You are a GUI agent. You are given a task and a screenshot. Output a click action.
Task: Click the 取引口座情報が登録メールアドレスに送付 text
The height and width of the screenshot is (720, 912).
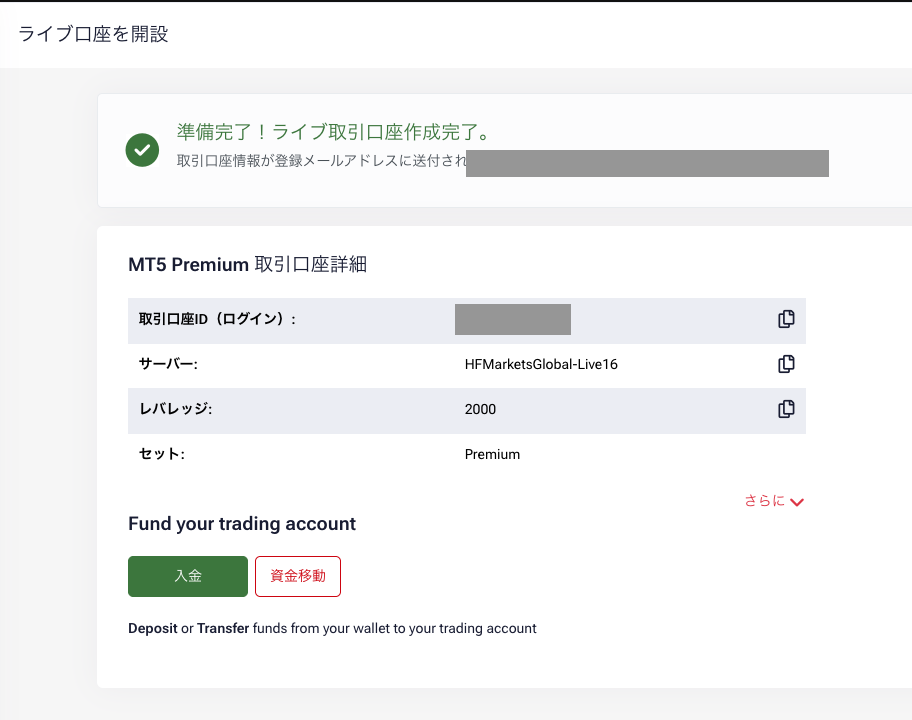pyautogui.click(x=321, y=161)
